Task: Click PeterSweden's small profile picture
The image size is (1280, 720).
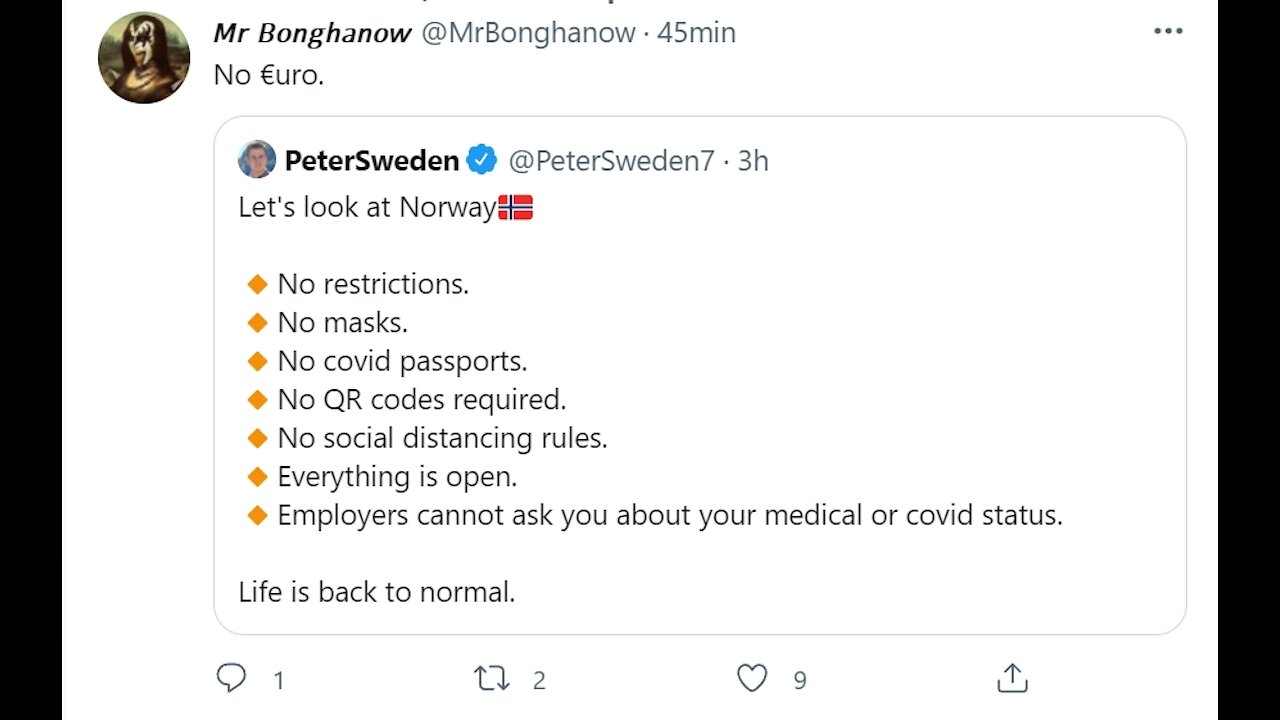Action: click(257, 159)
